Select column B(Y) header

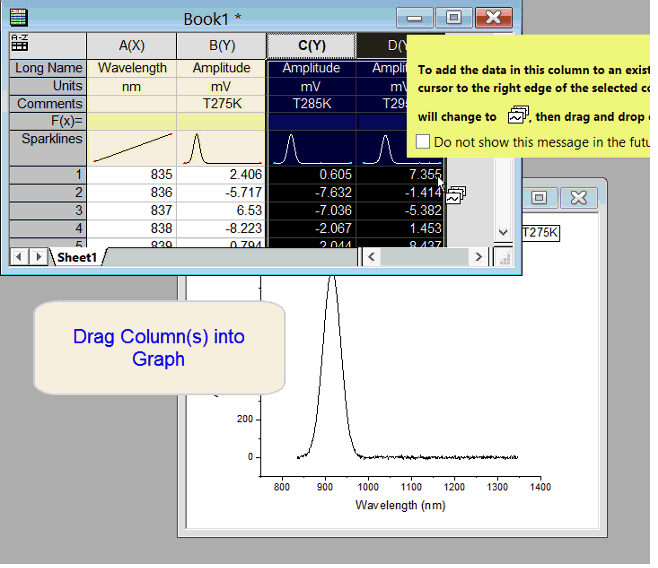[222, 45]
